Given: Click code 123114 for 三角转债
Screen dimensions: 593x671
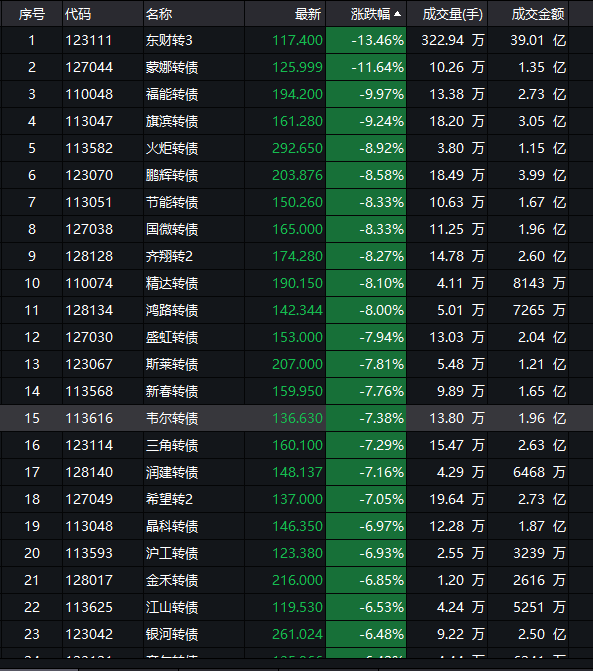Looking at the screenshot, I should click(x=89, y=445).
